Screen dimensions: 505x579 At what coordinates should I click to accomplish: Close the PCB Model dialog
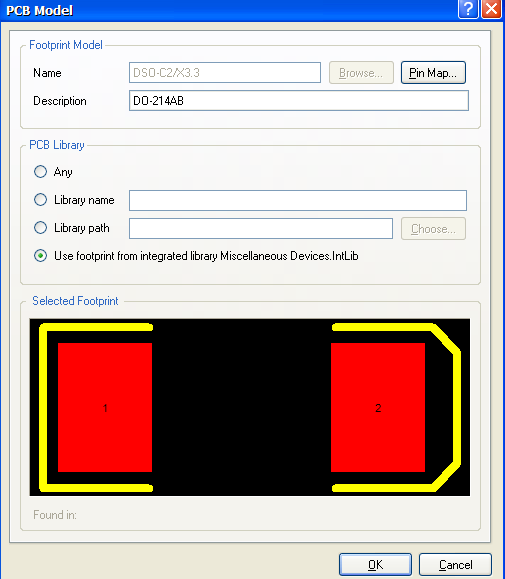[x=492, y=9]
